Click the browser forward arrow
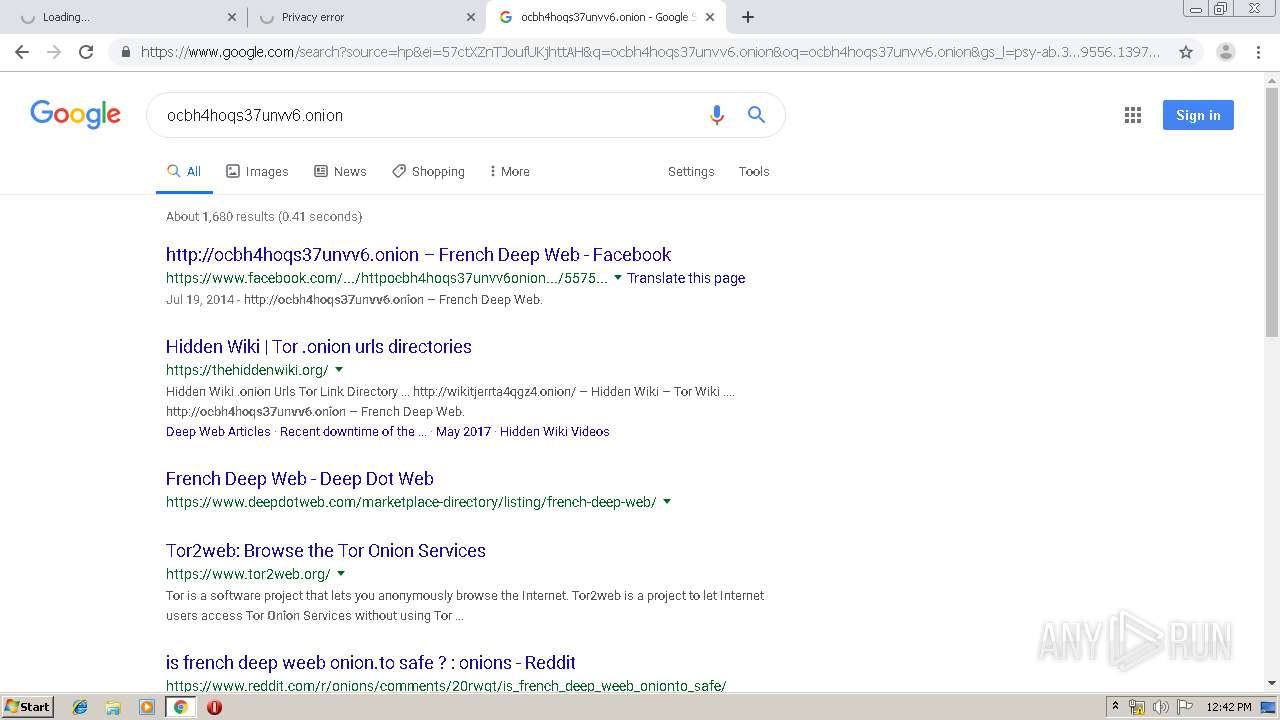Viewport: 1280px width, 720px height. 54,52
